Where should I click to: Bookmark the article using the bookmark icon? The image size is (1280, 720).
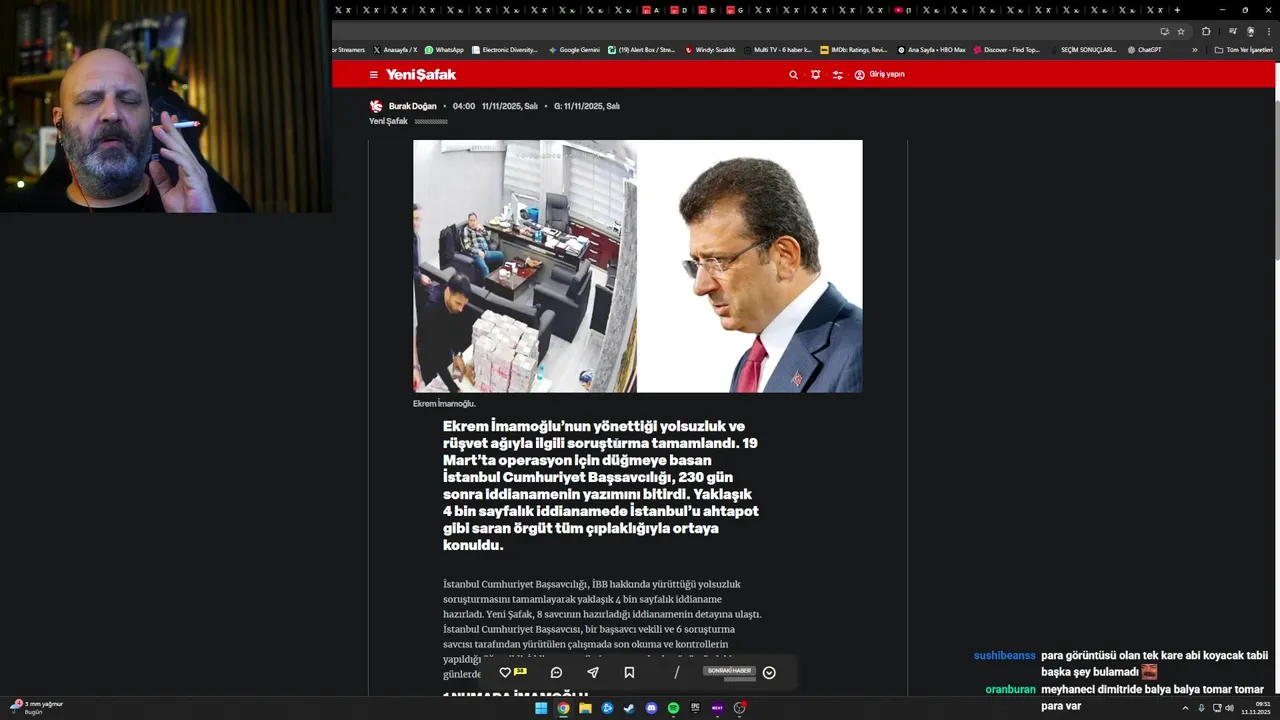click(629, 673)
